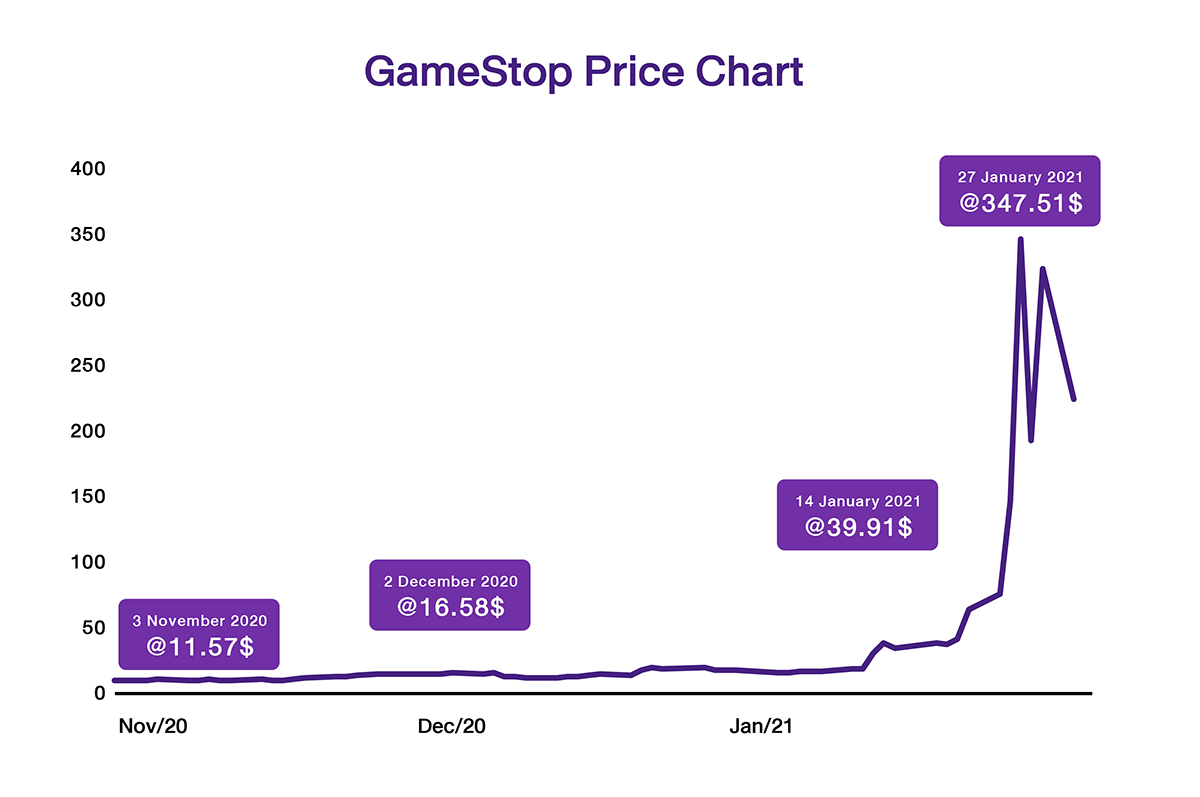Viewport: 1200px width, 797px height.
Task: Click the 100 y-axis value
Action: [87, 562]
